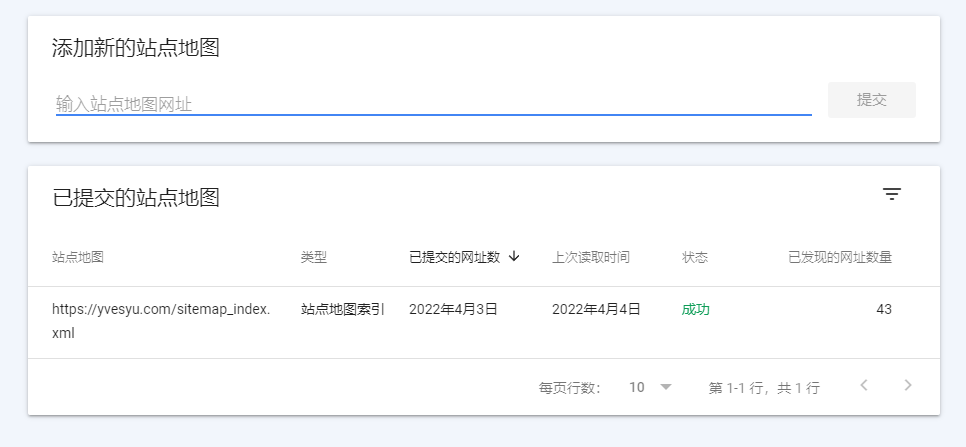Screen dimensions: 966x447
Task: Sort by 站点地图 column header
Action: 78,257
